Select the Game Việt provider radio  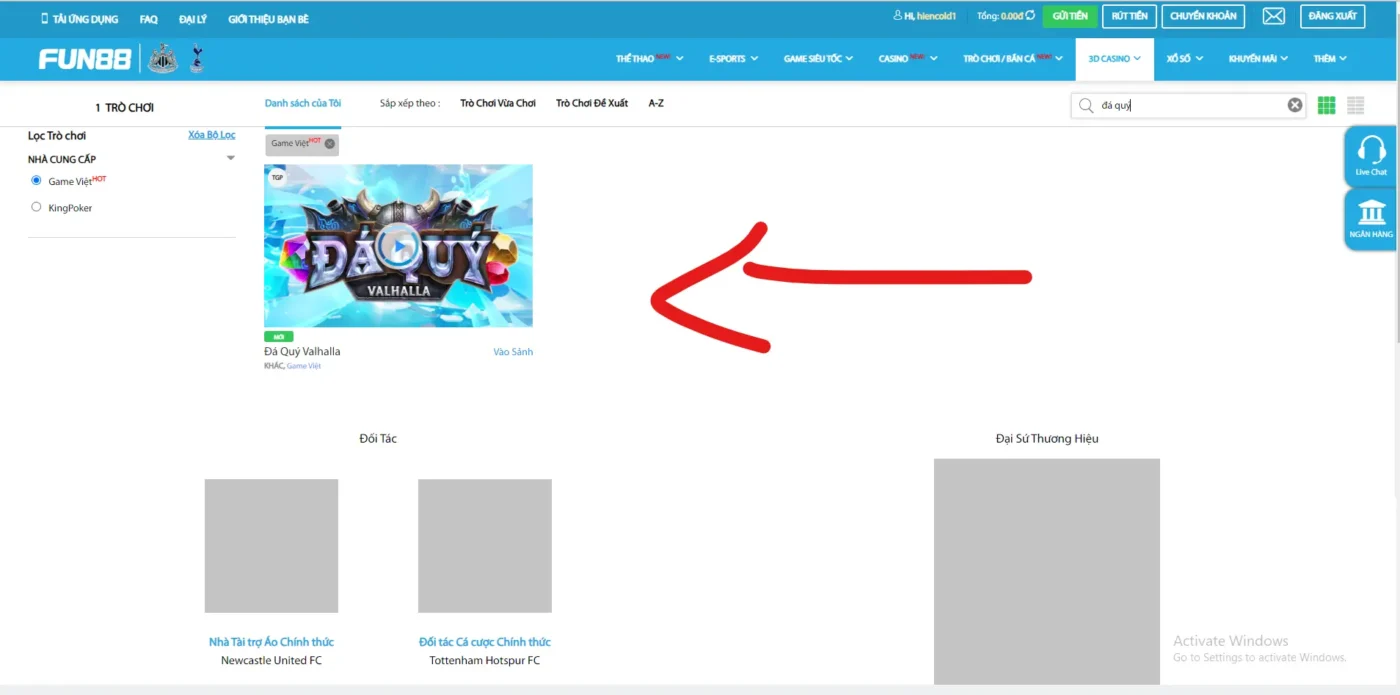(x=37, y=181)
